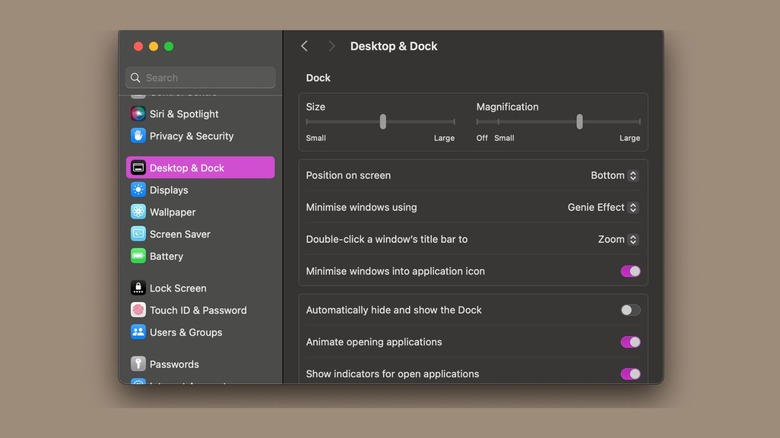Click the Touch ID fingerprint icon

coord(138,310)
